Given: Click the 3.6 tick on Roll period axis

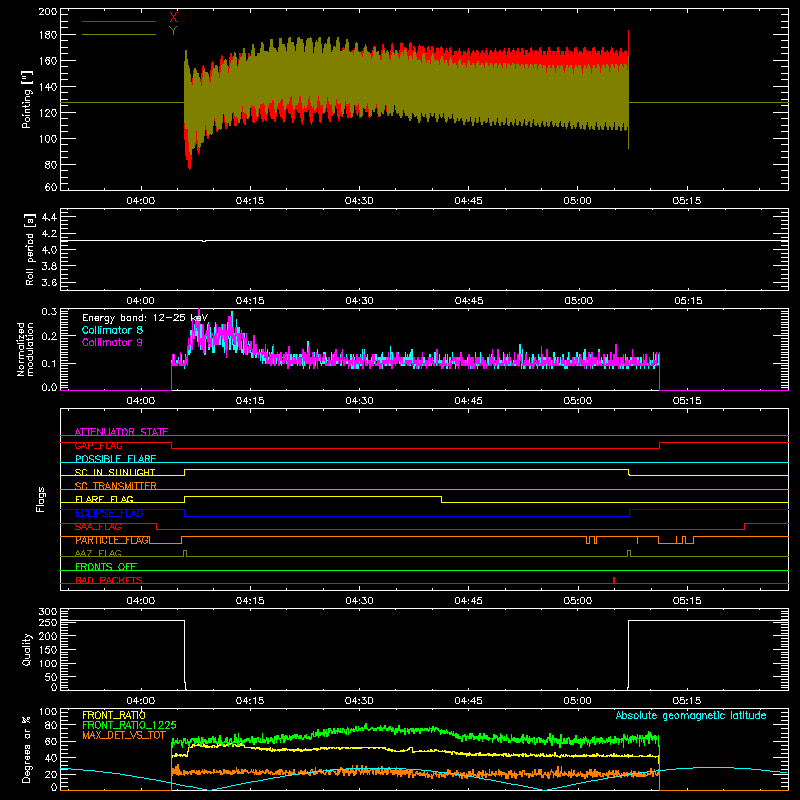Looking at the screenshot, I should tap(49, 282).
